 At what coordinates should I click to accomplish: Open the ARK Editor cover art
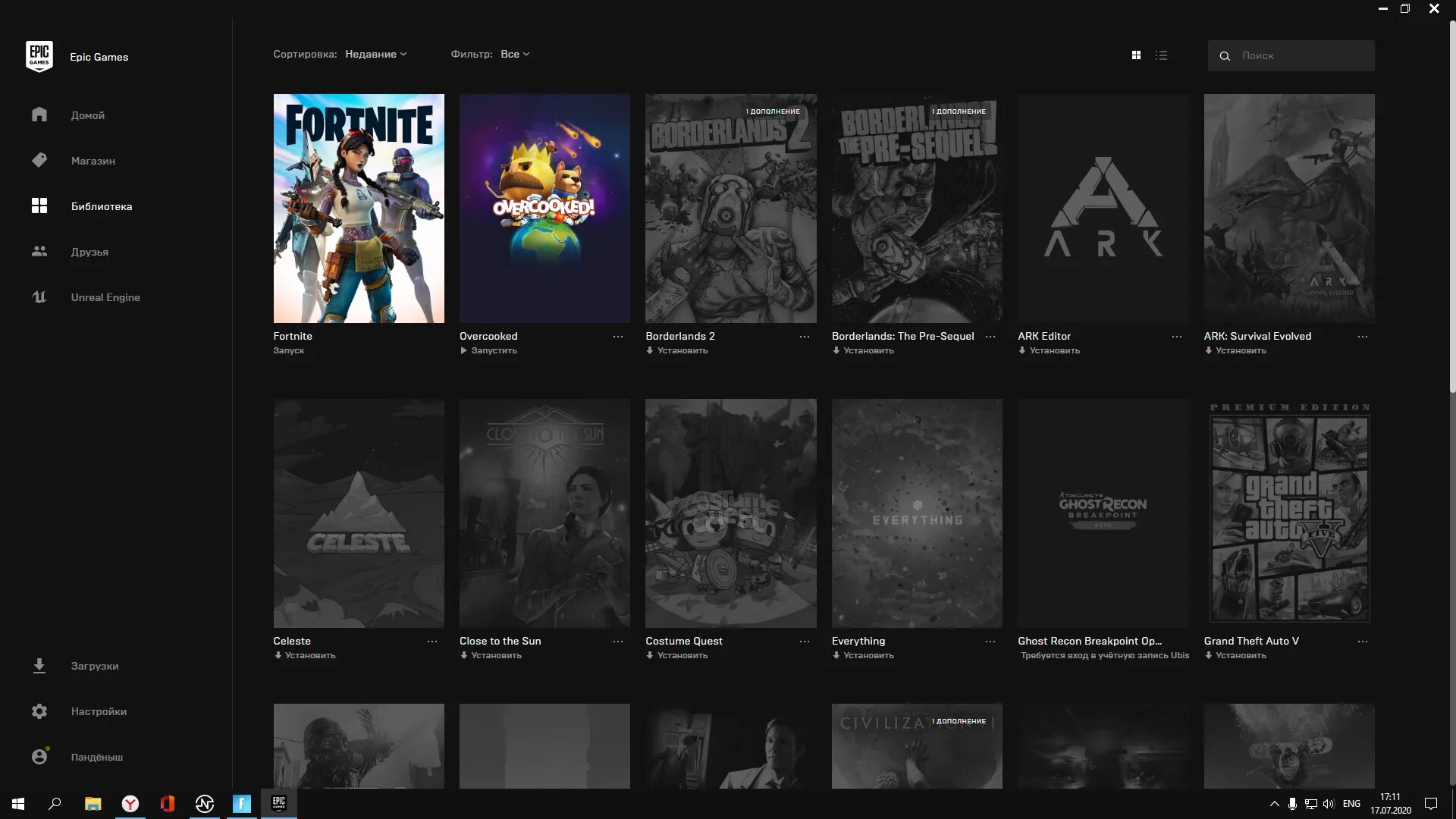[x=1103, y=209]
